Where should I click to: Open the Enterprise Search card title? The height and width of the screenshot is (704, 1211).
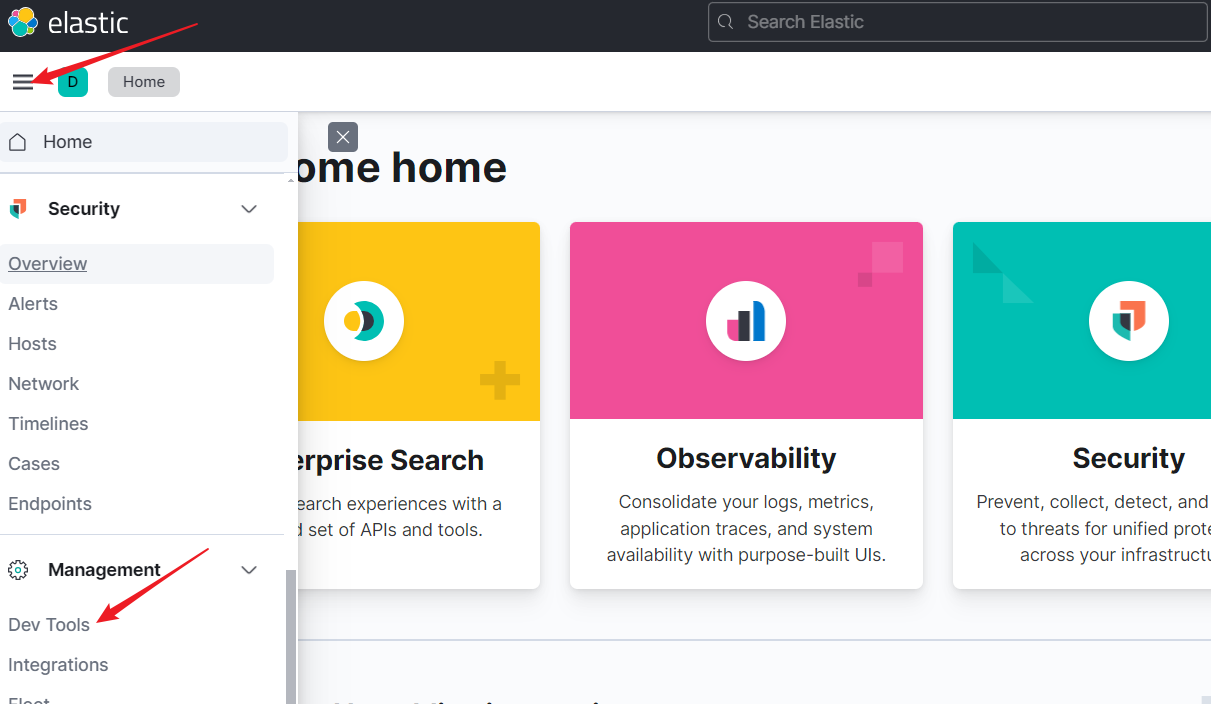pyautogui.click(x=391, y=461)
